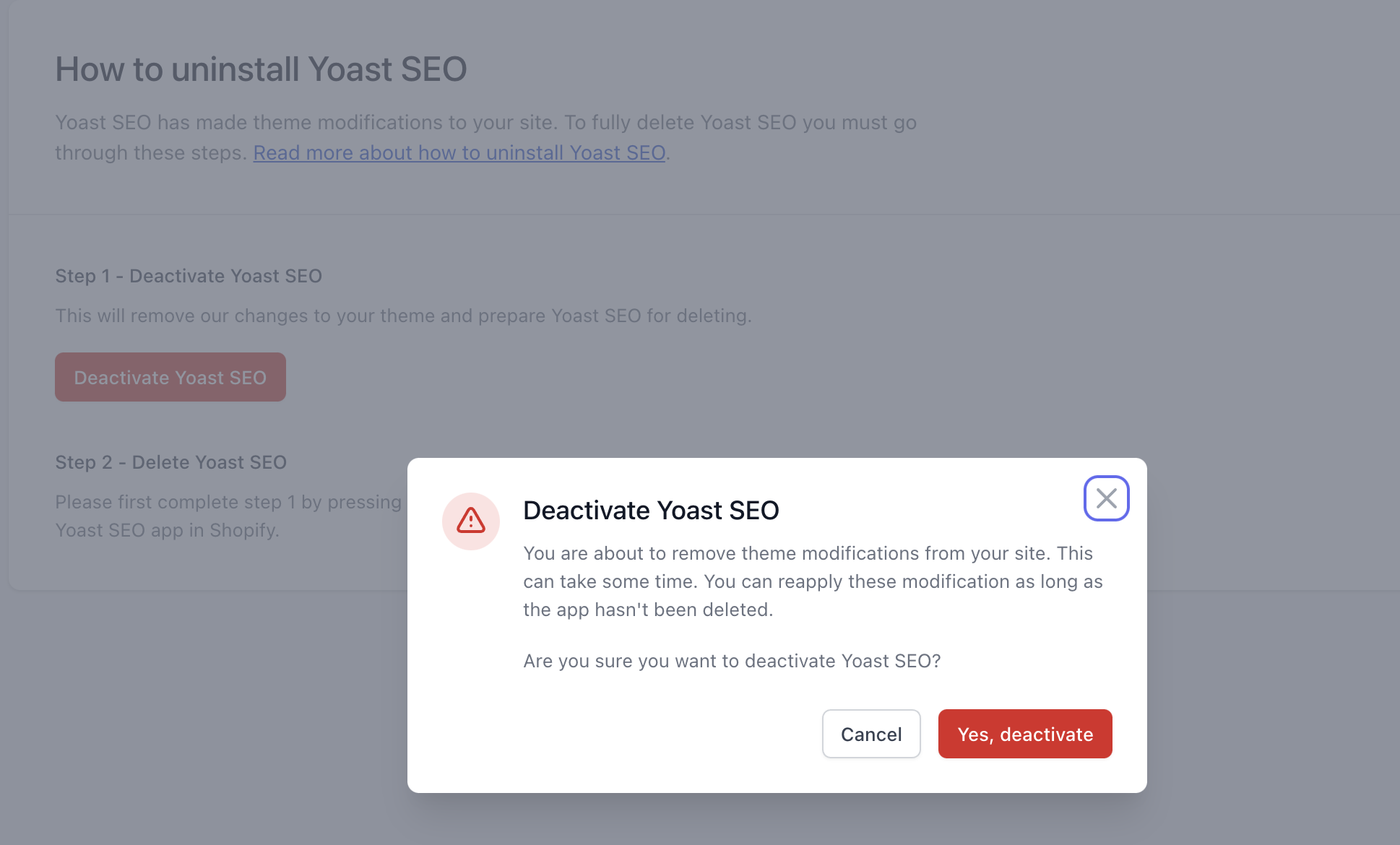Confirm with Yes, deactivate
The width and height of the screenshot is (1400, 845).
pyautogui.click(x=1024, y=734)
